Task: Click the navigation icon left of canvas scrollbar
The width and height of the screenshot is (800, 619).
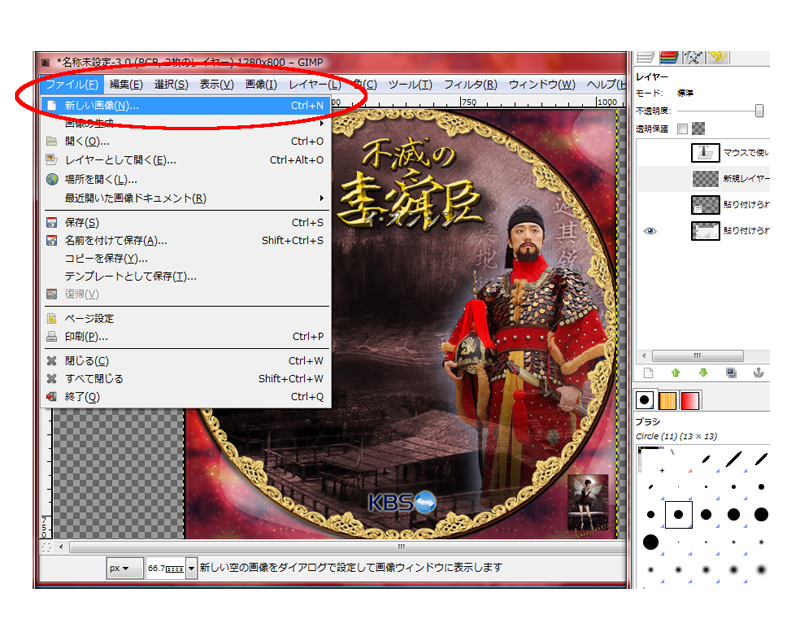Action: coord(46,547)
